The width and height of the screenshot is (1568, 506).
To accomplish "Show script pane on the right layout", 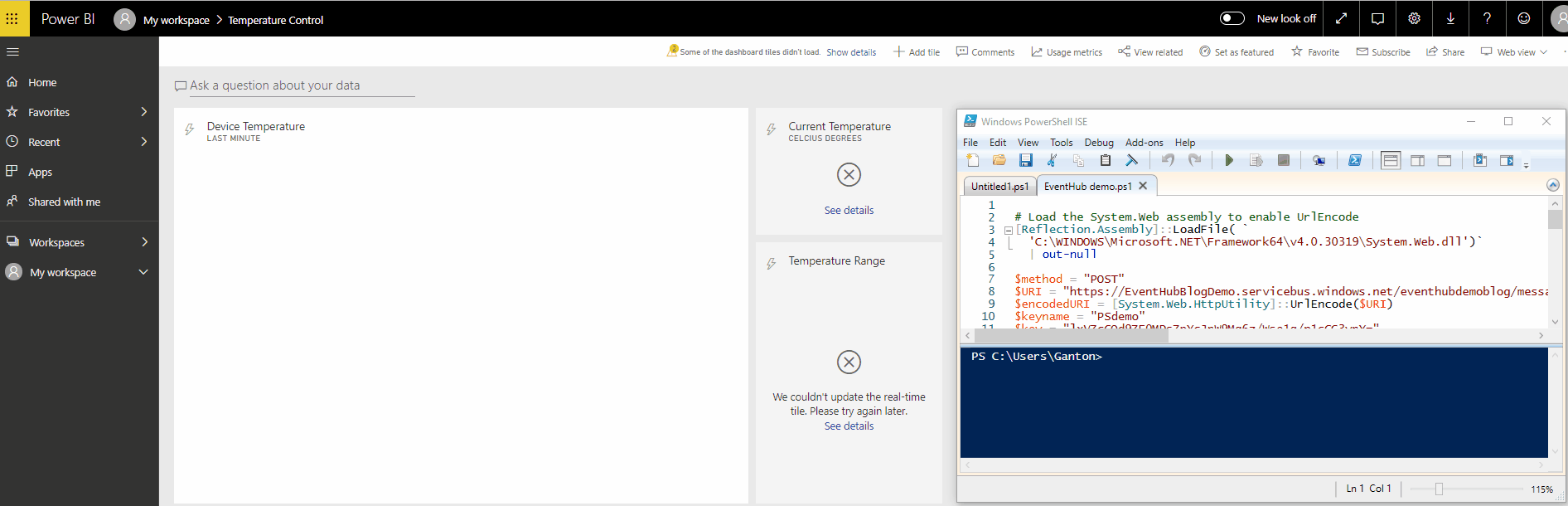I will point(1418,160).
